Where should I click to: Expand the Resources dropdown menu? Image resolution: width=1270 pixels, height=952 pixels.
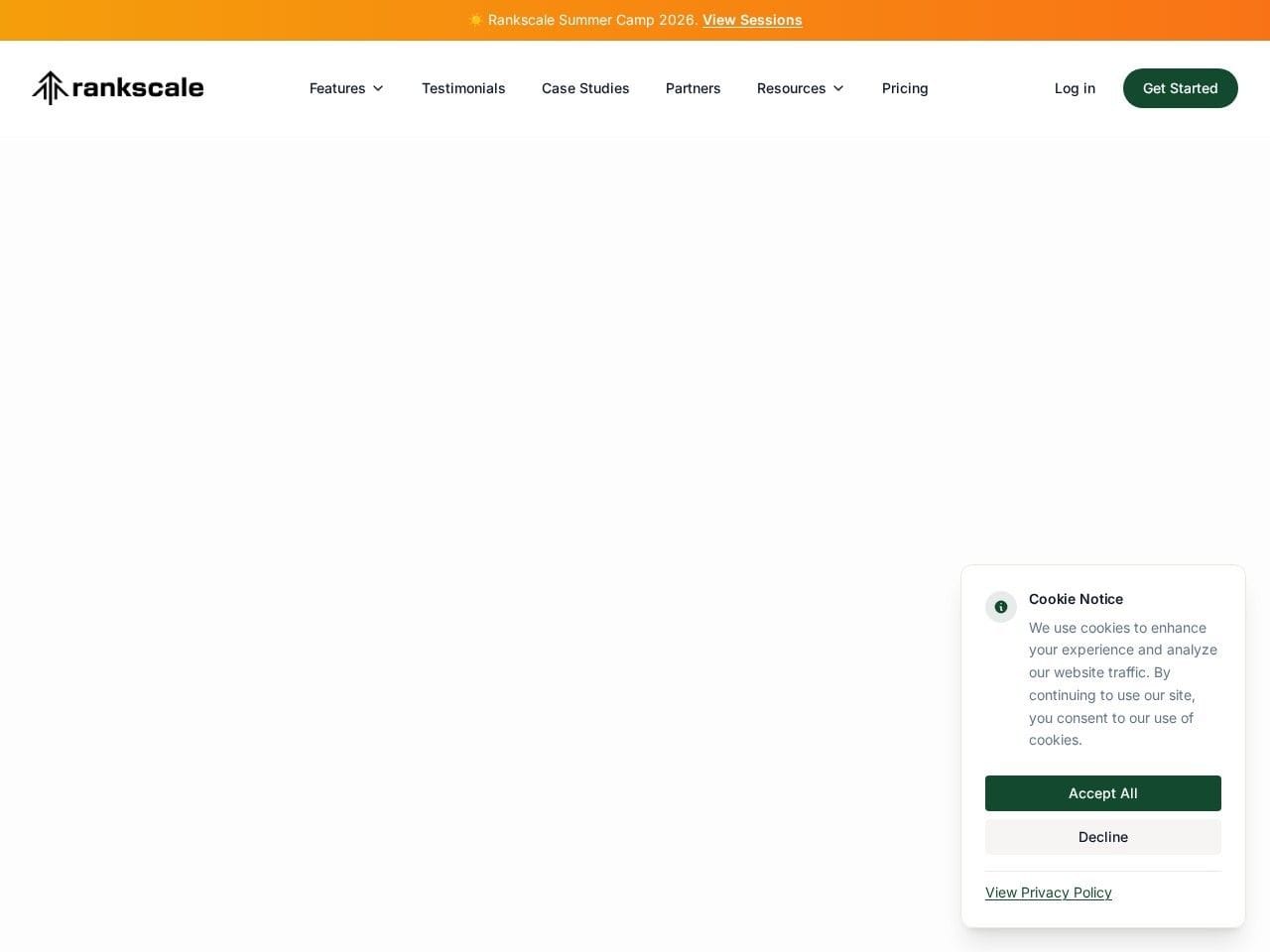801,88
